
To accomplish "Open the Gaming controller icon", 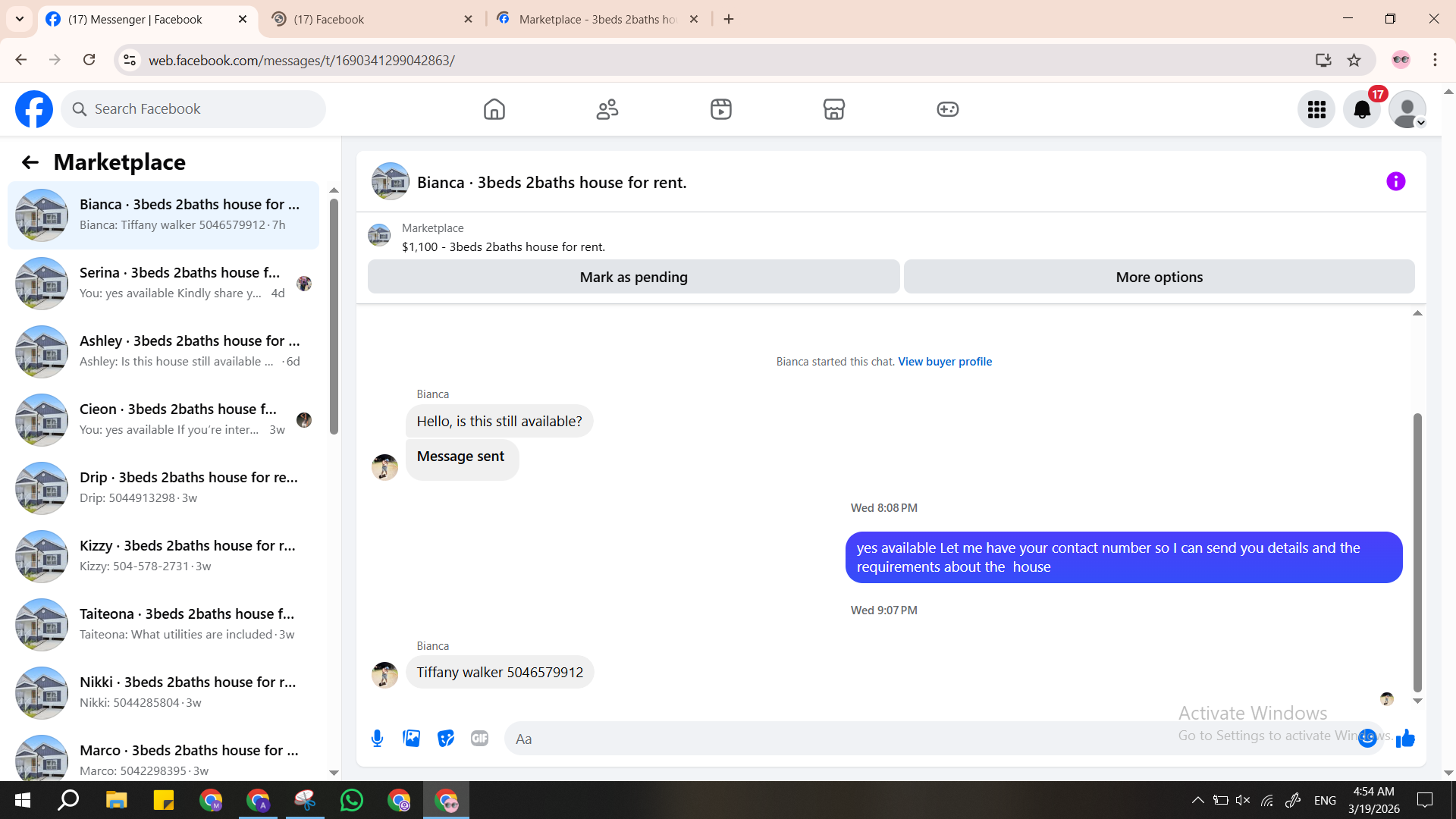I will pos(947,109).
